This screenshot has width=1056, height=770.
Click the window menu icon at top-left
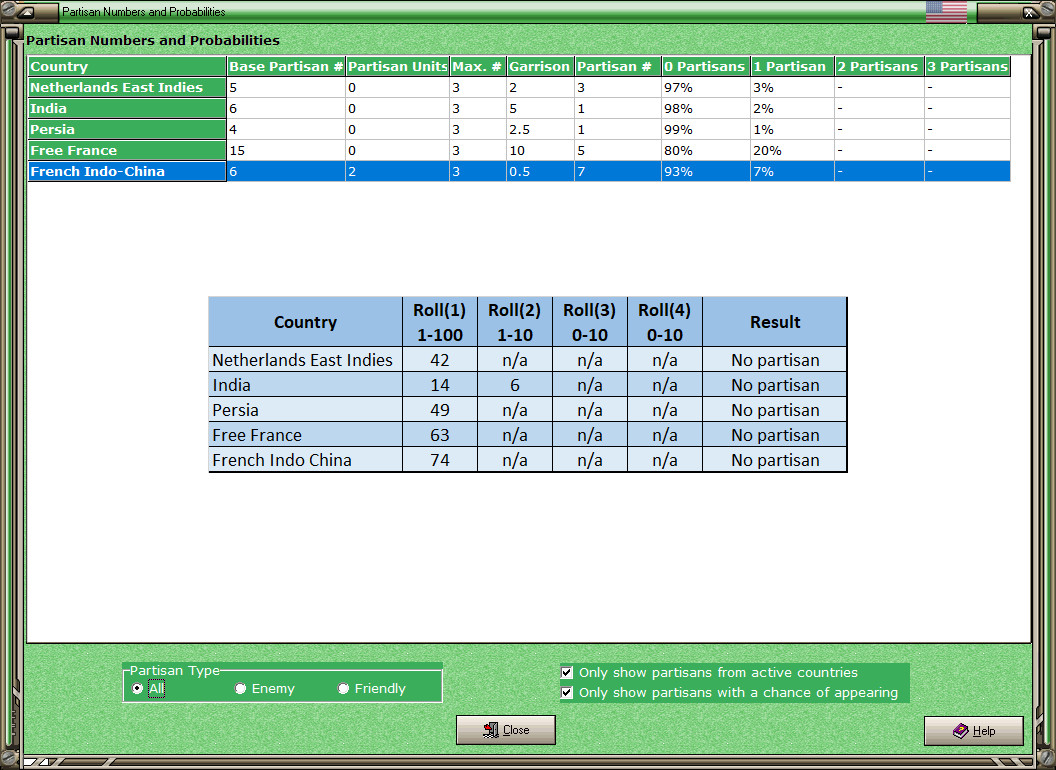[x=25, y=11]
